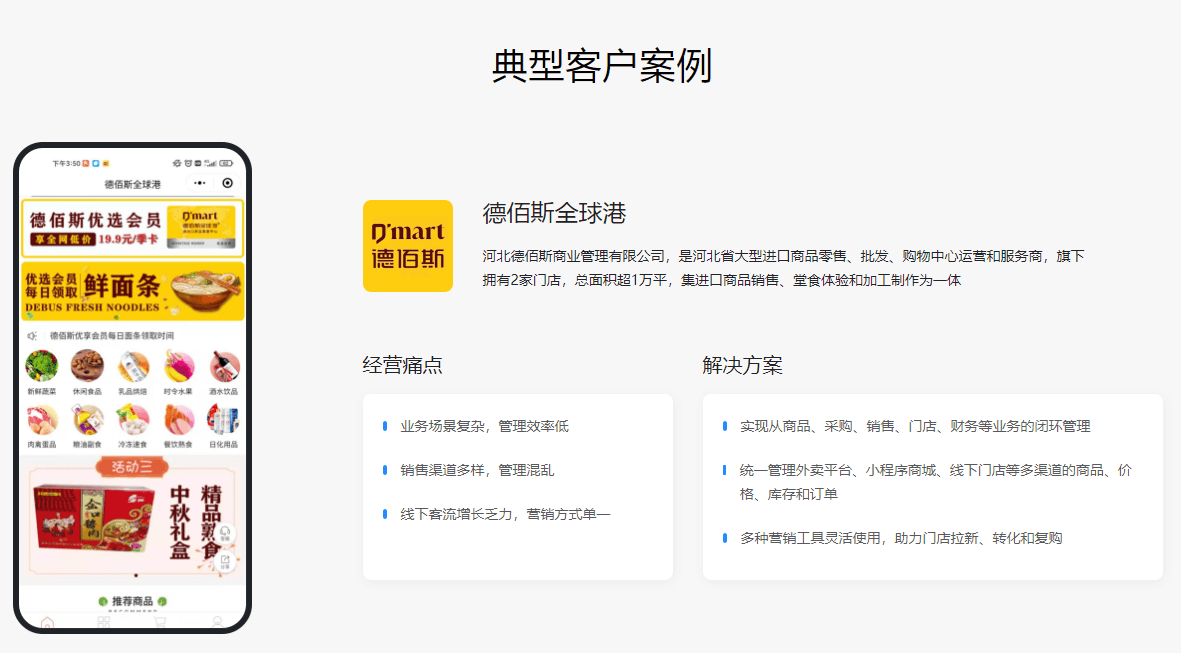Click the D'mart 德佰斯 yellow logo
This screenshot has width=1181, height=653.
click(407, 246)
